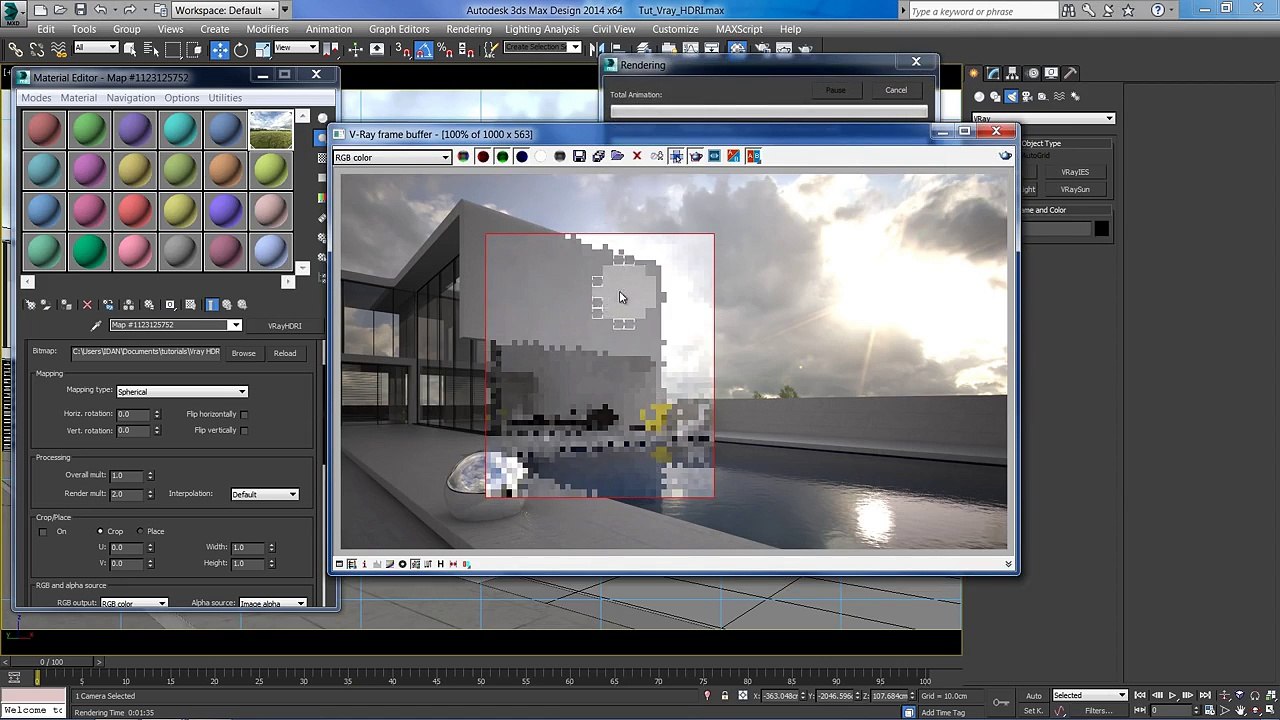Screen dimensions: 1280x720
Task: Open the Navigation menu in Material Editor
Action: 131,98
